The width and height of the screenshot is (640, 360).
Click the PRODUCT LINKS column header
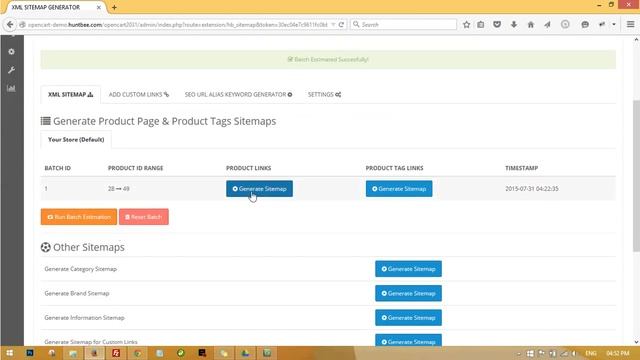pos(249,168)
